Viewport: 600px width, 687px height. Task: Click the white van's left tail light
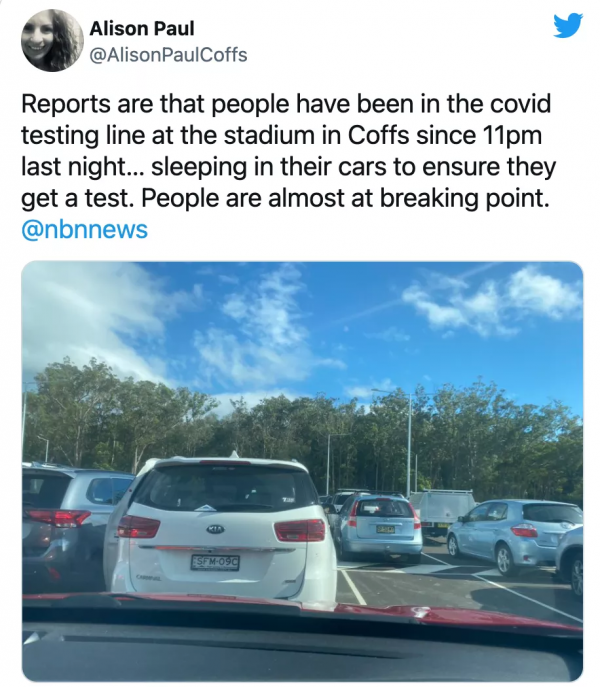tap(138, 527)
